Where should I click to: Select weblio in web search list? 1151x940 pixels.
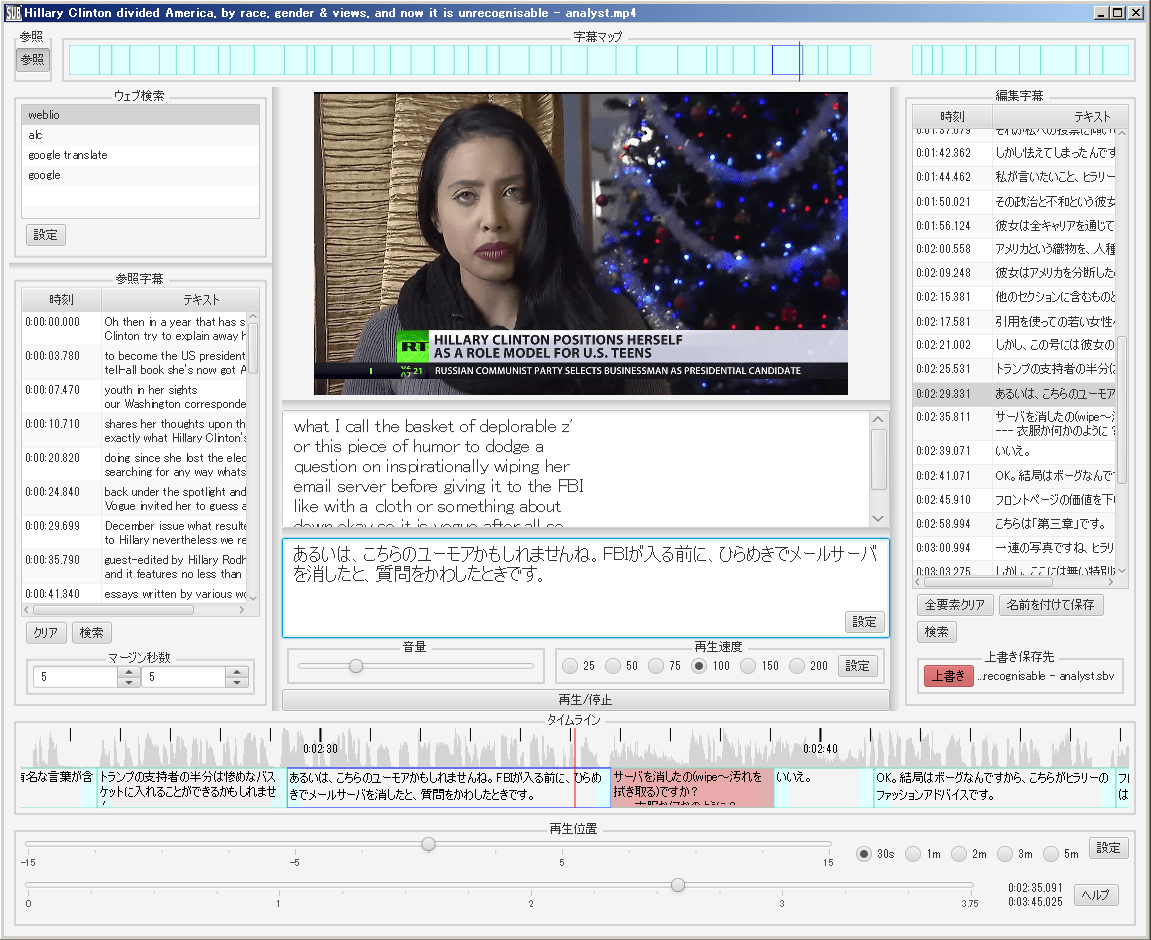(x=140, y=114)
